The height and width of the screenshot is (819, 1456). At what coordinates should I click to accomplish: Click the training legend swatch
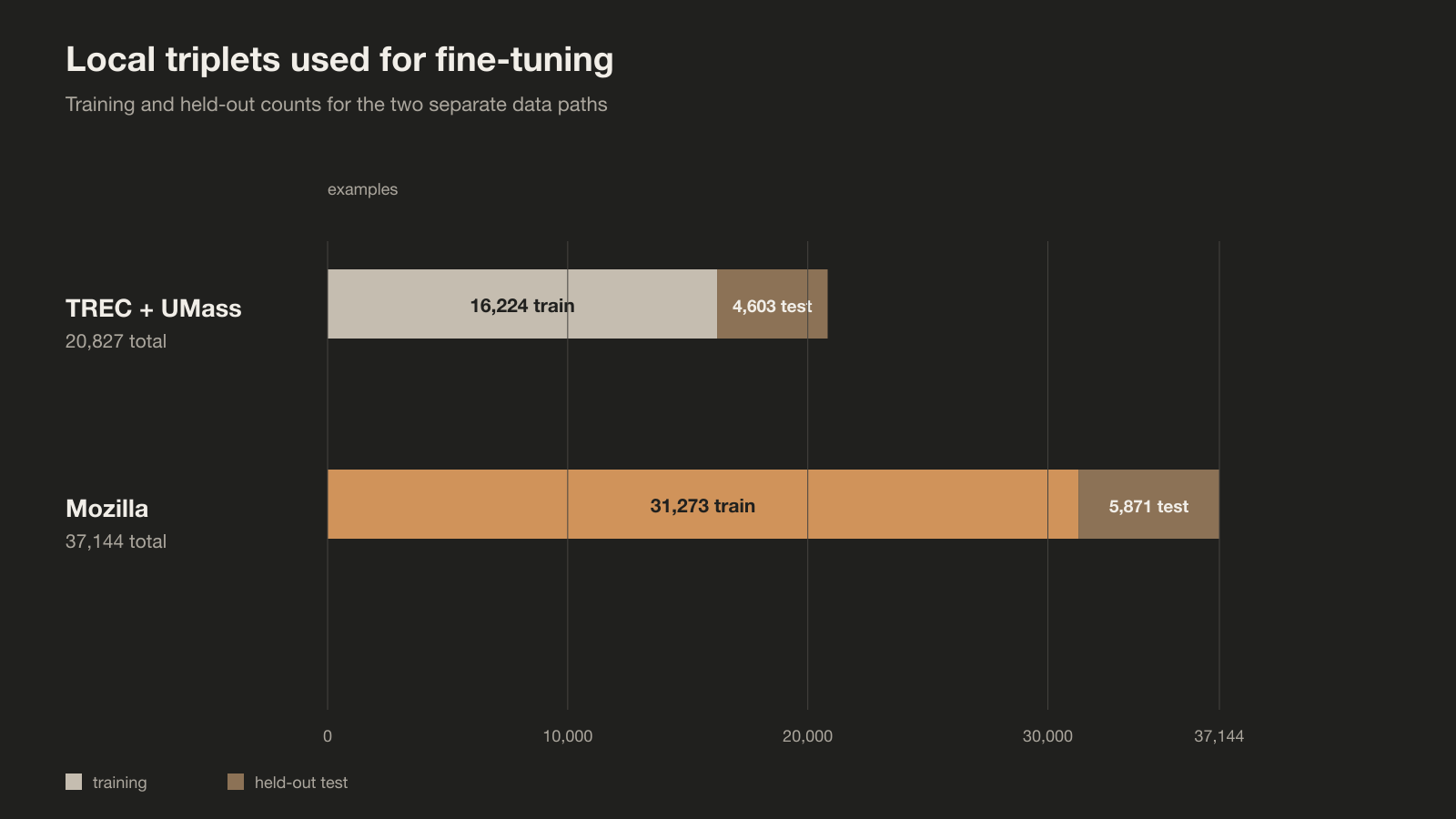coord(74,782)
